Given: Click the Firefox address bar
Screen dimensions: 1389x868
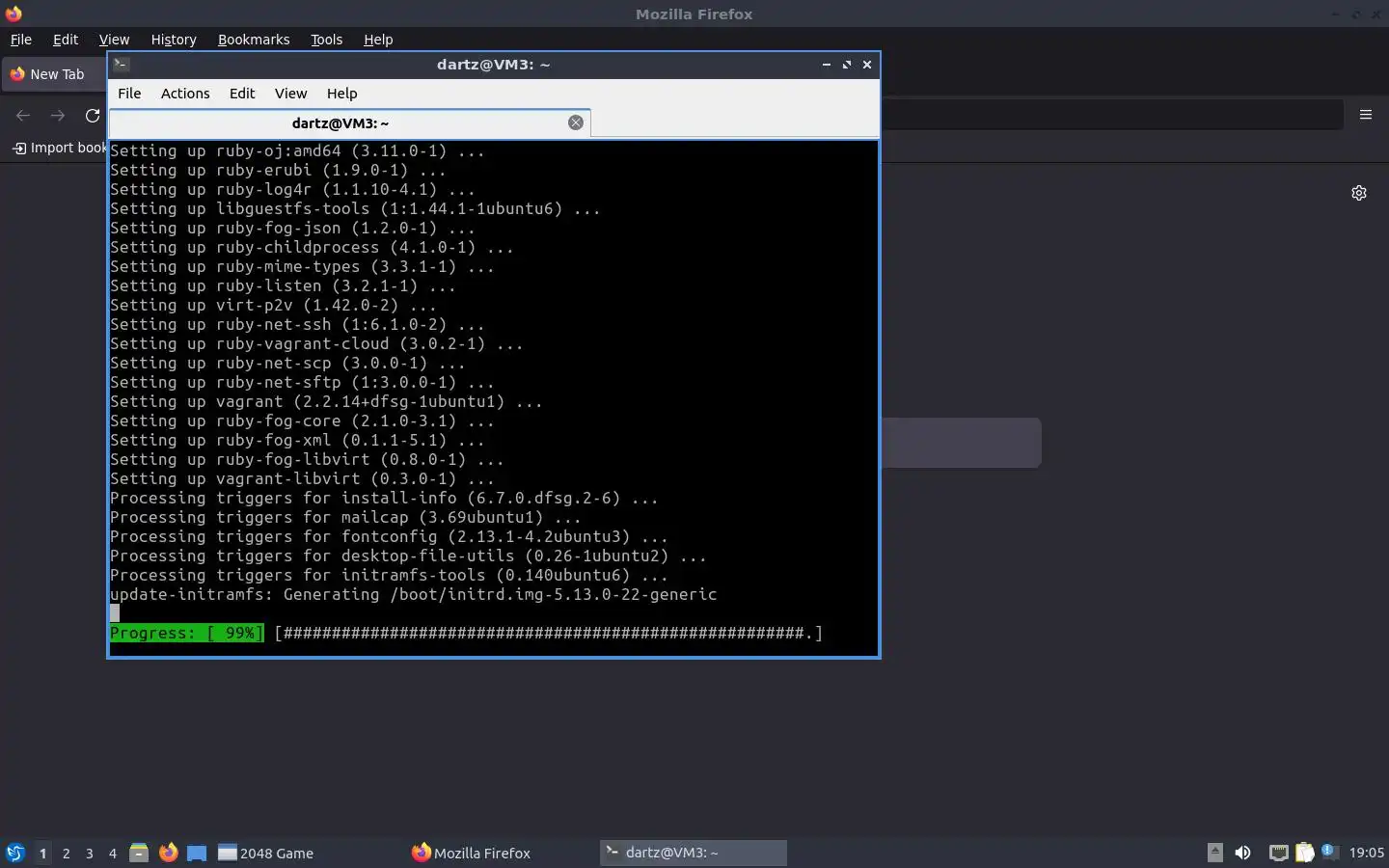Looking at the screenshot, I should tap(1111, 115).
